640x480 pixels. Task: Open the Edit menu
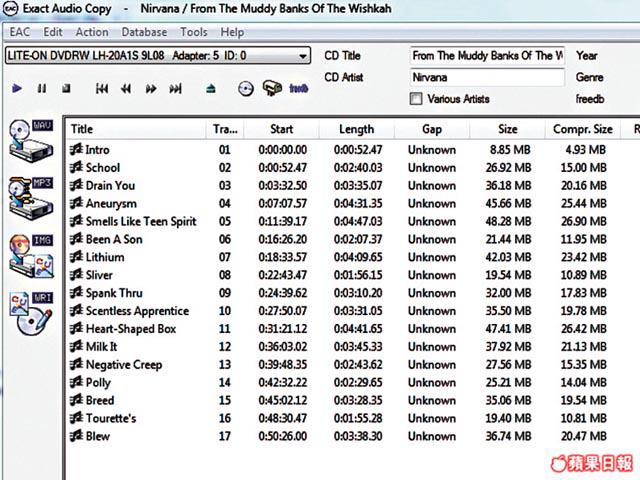(x=53, y=32)
